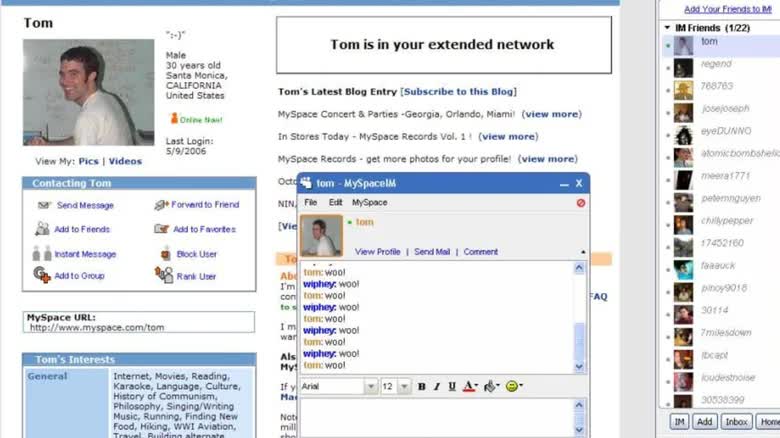This screenshot has height=438, width=780.
Task: Toggle italic text in the IM toolbar
Action: pyautogui.click(x=437, y=386)
